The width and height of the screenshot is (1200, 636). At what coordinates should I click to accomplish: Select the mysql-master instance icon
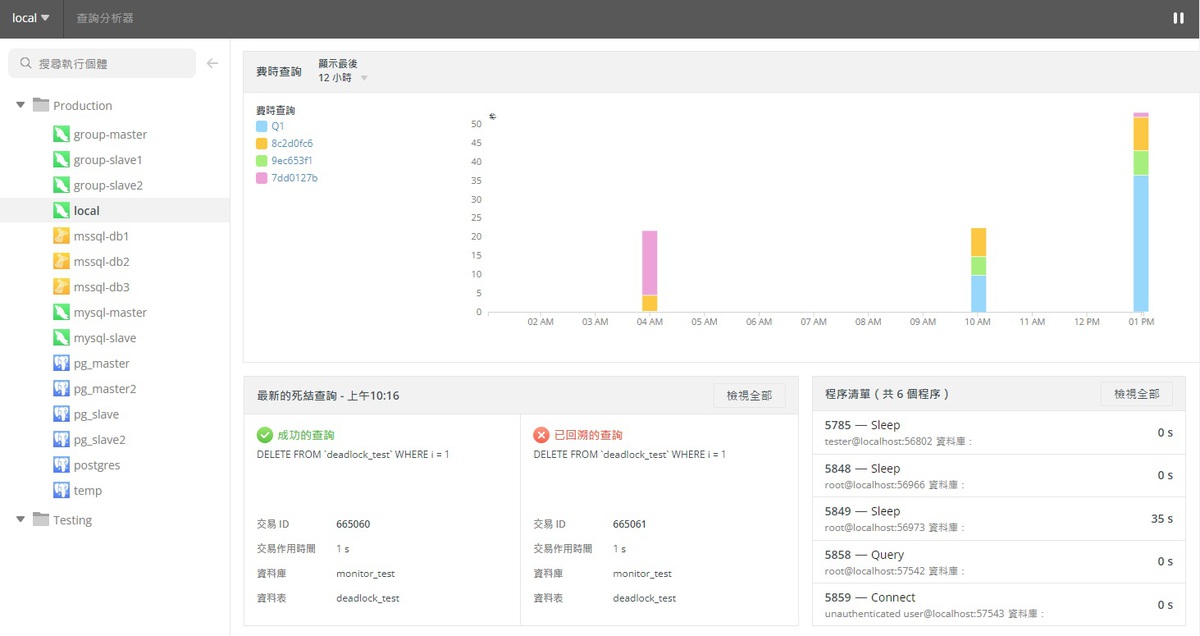(59, 312)
